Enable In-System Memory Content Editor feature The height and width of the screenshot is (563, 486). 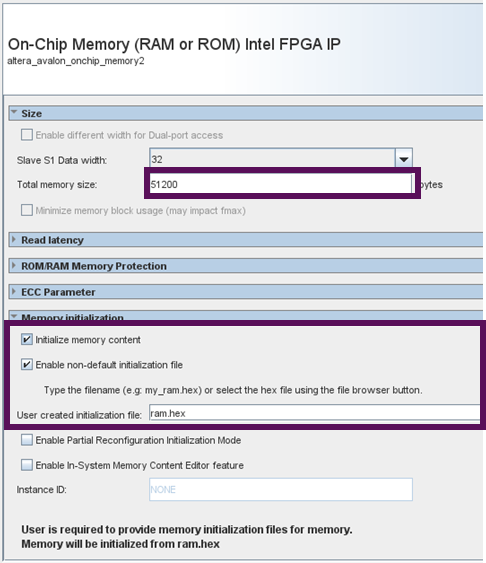(x=27, y=465)
